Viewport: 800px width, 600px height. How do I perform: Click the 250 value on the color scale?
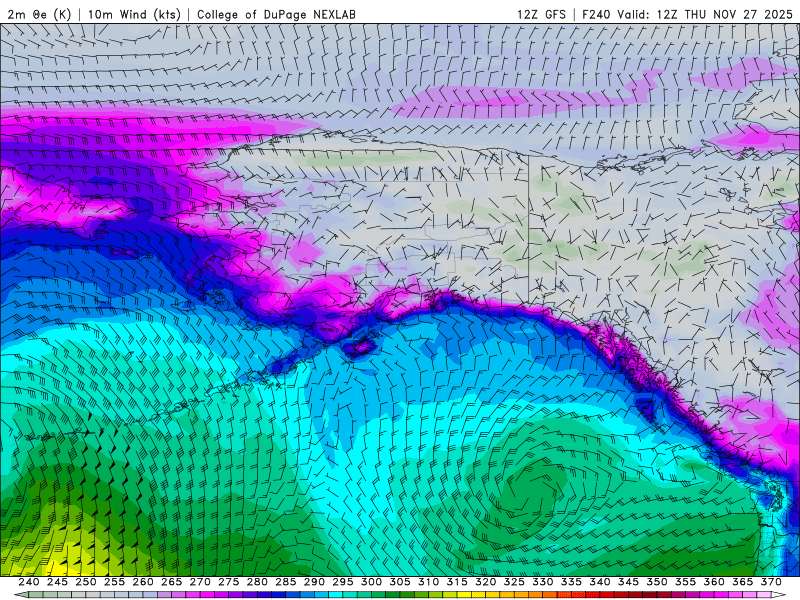[86, 582]
